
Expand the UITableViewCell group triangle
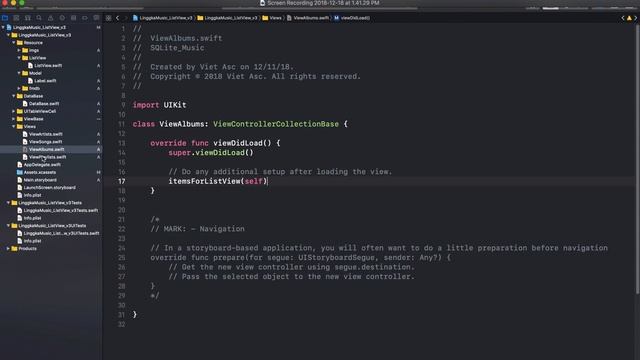[14, 111]
